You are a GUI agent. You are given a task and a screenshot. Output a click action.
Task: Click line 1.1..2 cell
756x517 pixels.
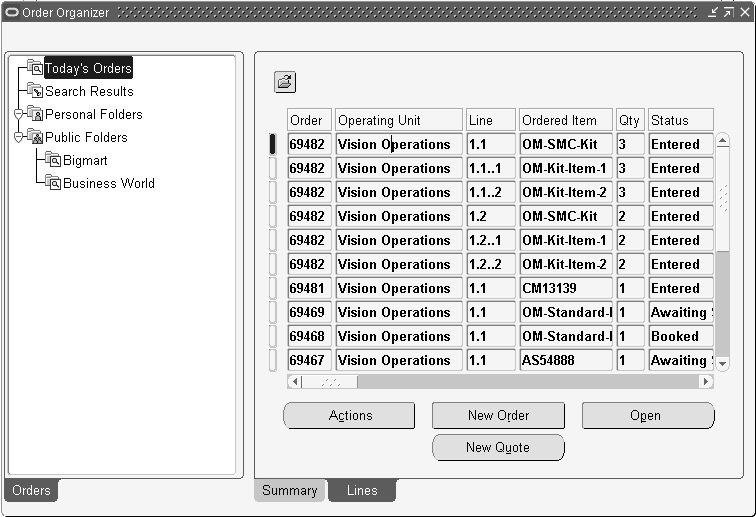pyautogui.click(x=491, y=192)
